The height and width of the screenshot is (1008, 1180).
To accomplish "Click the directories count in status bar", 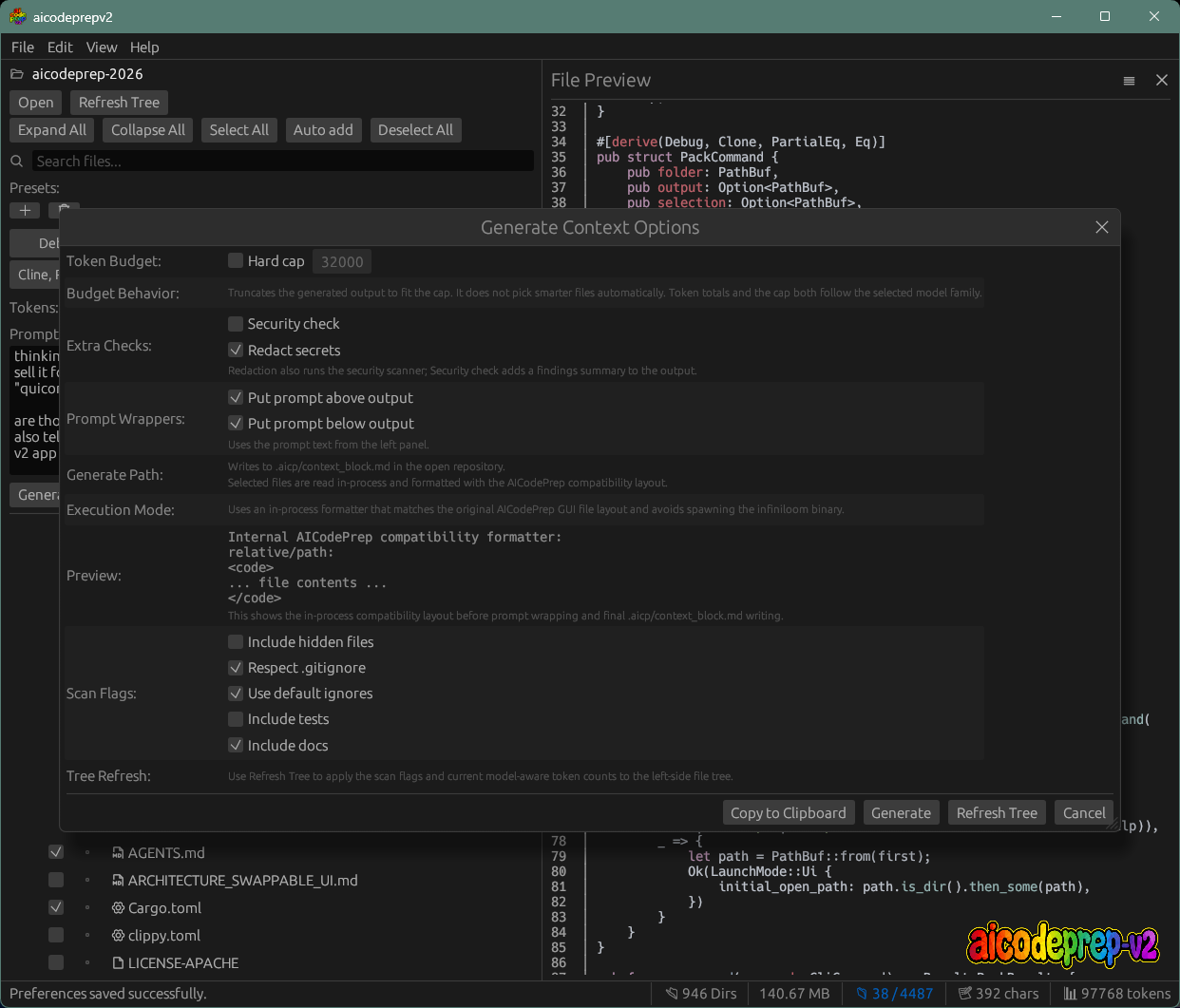I will [701, 994].
